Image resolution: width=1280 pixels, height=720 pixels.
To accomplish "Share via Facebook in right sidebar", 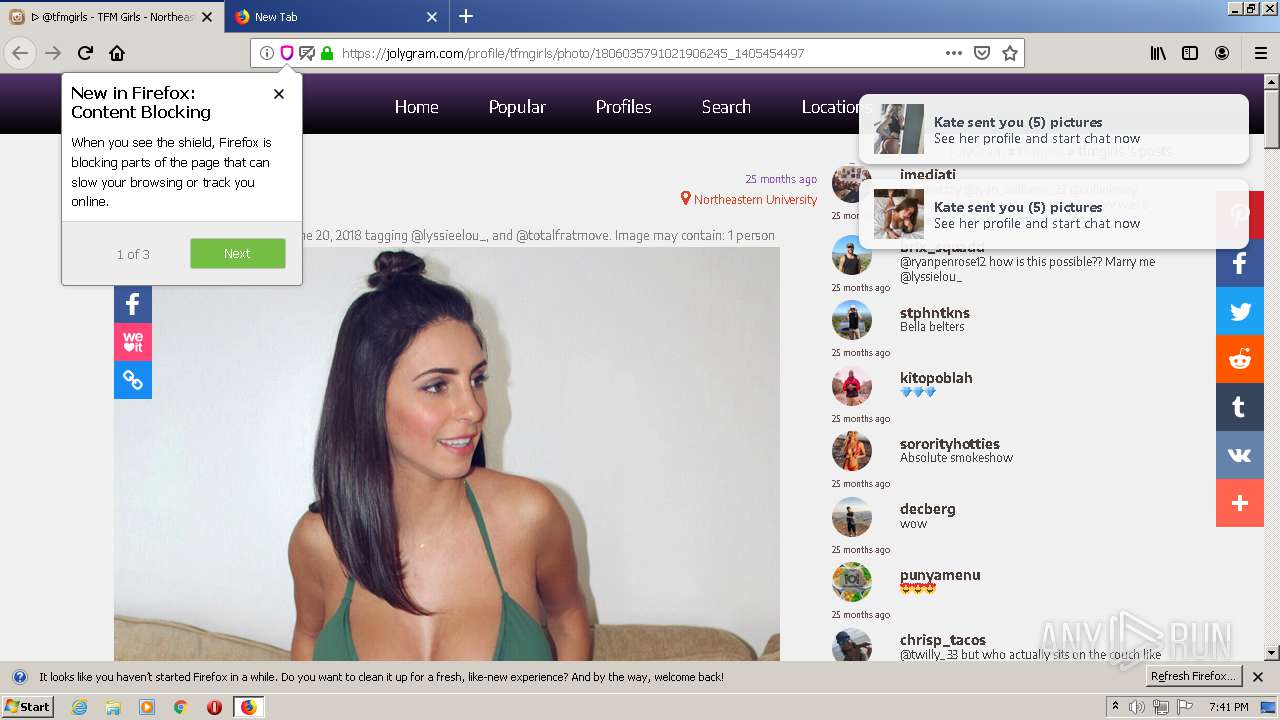I will click(x=1240, y=263).
